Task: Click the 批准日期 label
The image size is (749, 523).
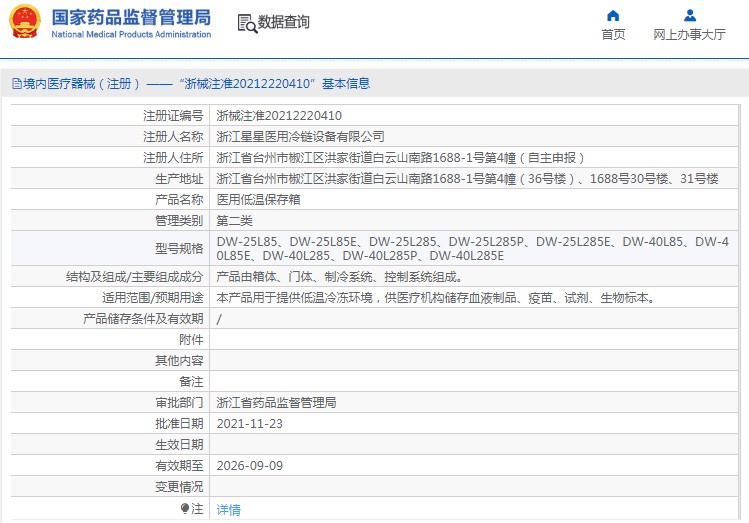Action: [179, 424]
